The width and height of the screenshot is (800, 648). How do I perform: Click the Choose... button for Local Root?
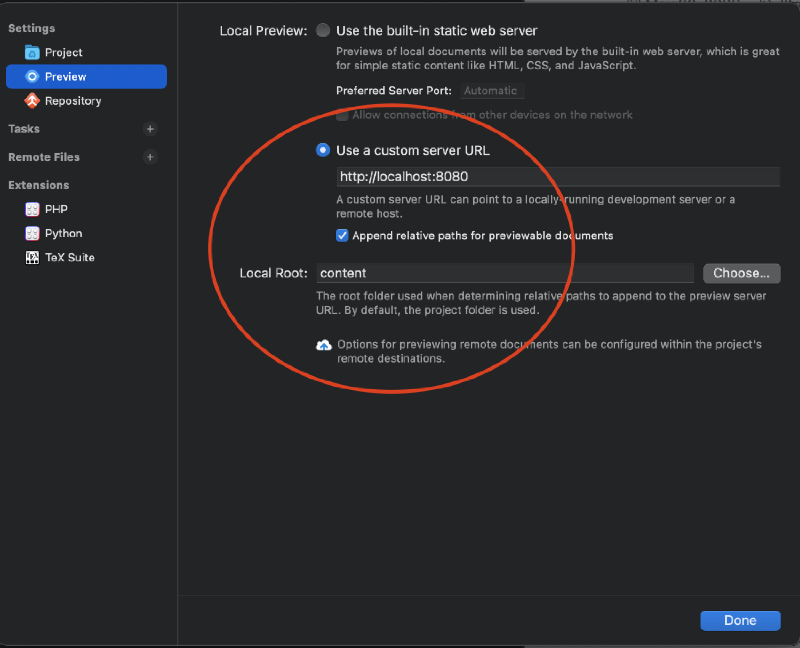click(x=741, y=273)
